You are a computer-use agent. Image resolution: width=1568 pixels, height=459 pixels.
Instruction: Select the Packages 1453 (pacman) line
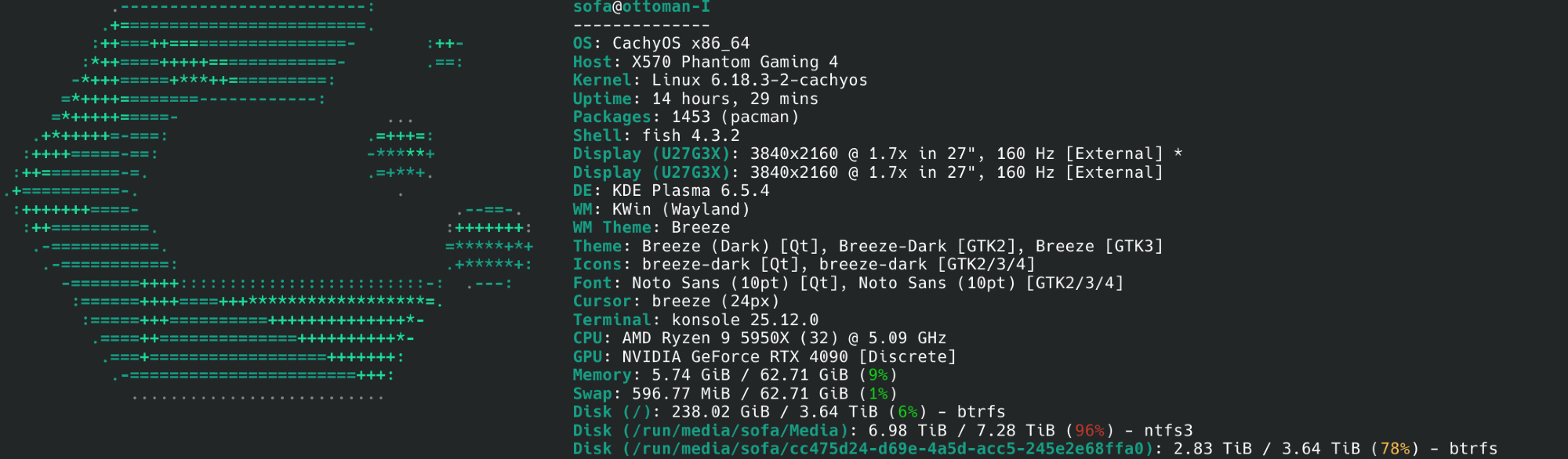pyautogui.click(x=686, y=117)
